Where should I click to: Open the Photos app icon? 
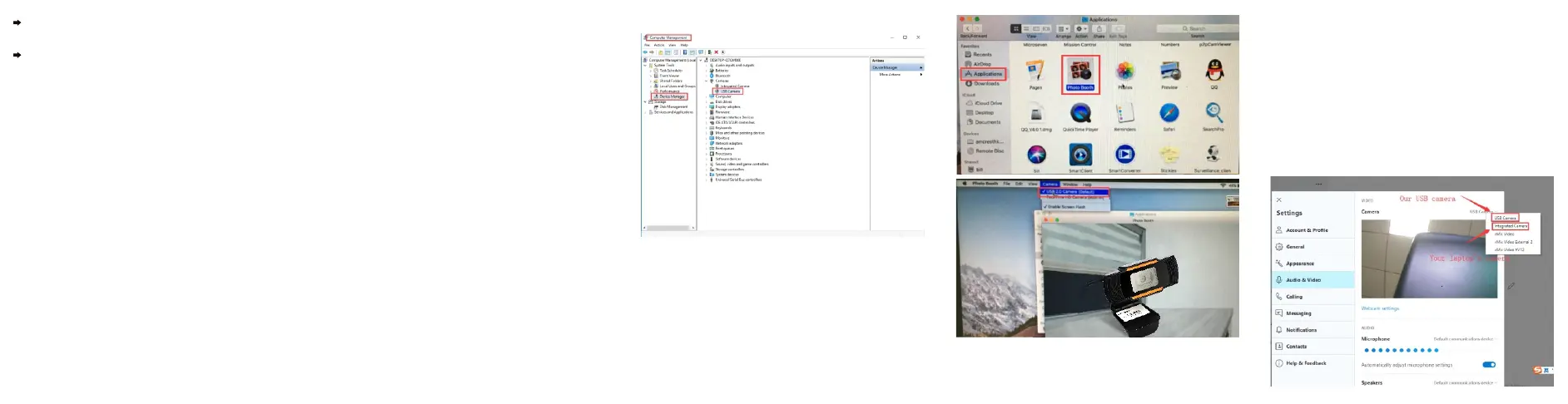[1124, 71]
